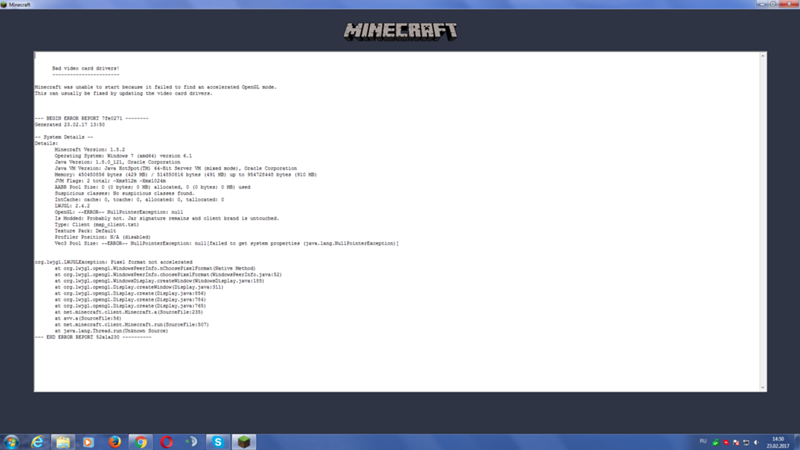
Task: Click the 'JVM Flags: 2 total' line
Action: tap(110, 181)
